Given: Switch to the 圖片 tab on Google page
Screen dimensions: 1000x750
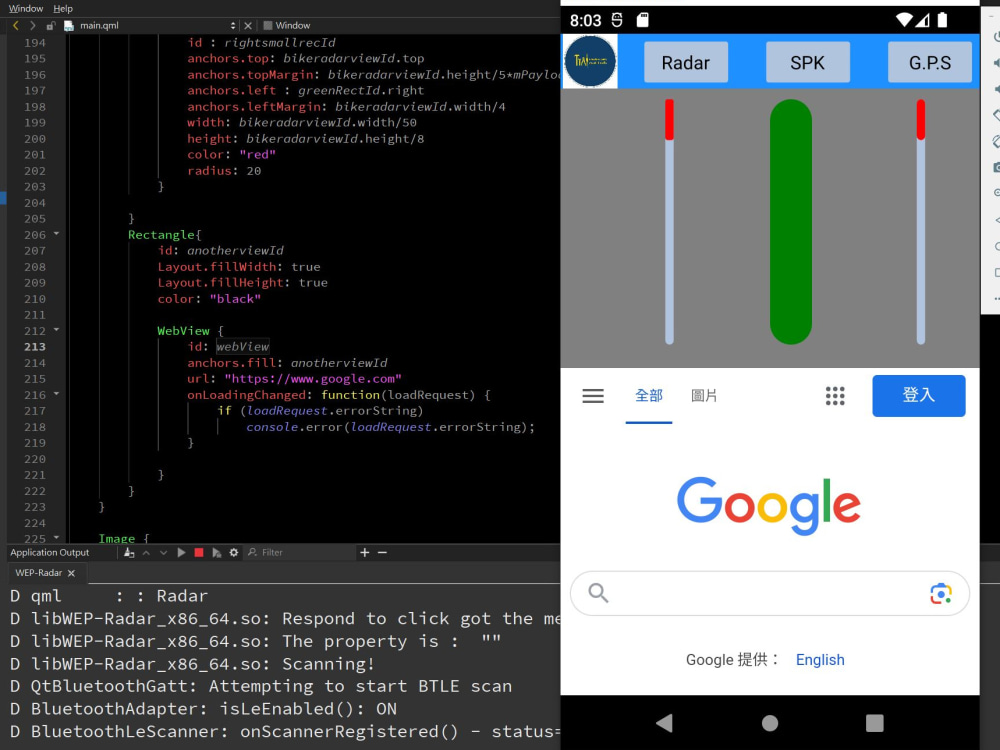Looking at the screenshot, I should click(x=705, y=396).
